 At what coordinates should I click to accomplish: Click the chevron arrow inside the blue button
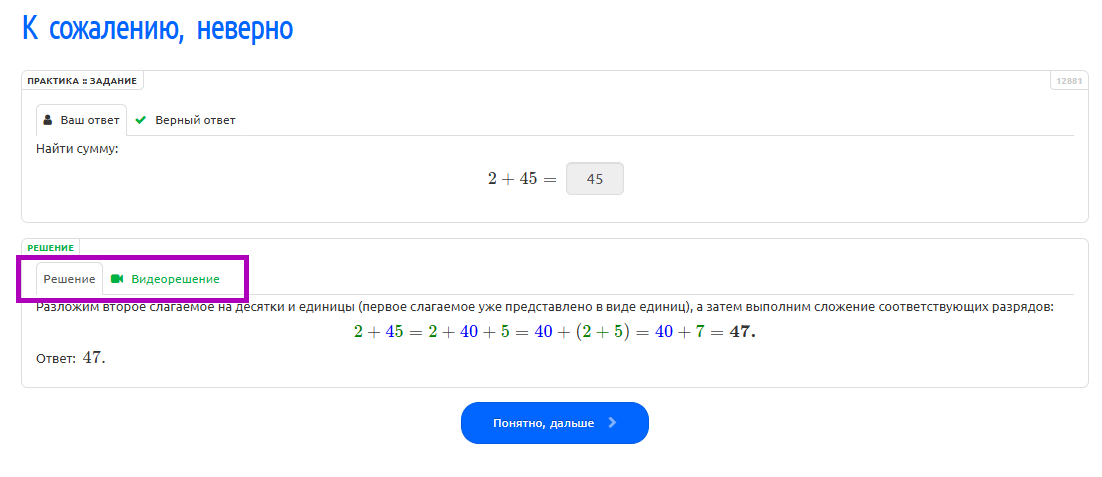[612, 423]
